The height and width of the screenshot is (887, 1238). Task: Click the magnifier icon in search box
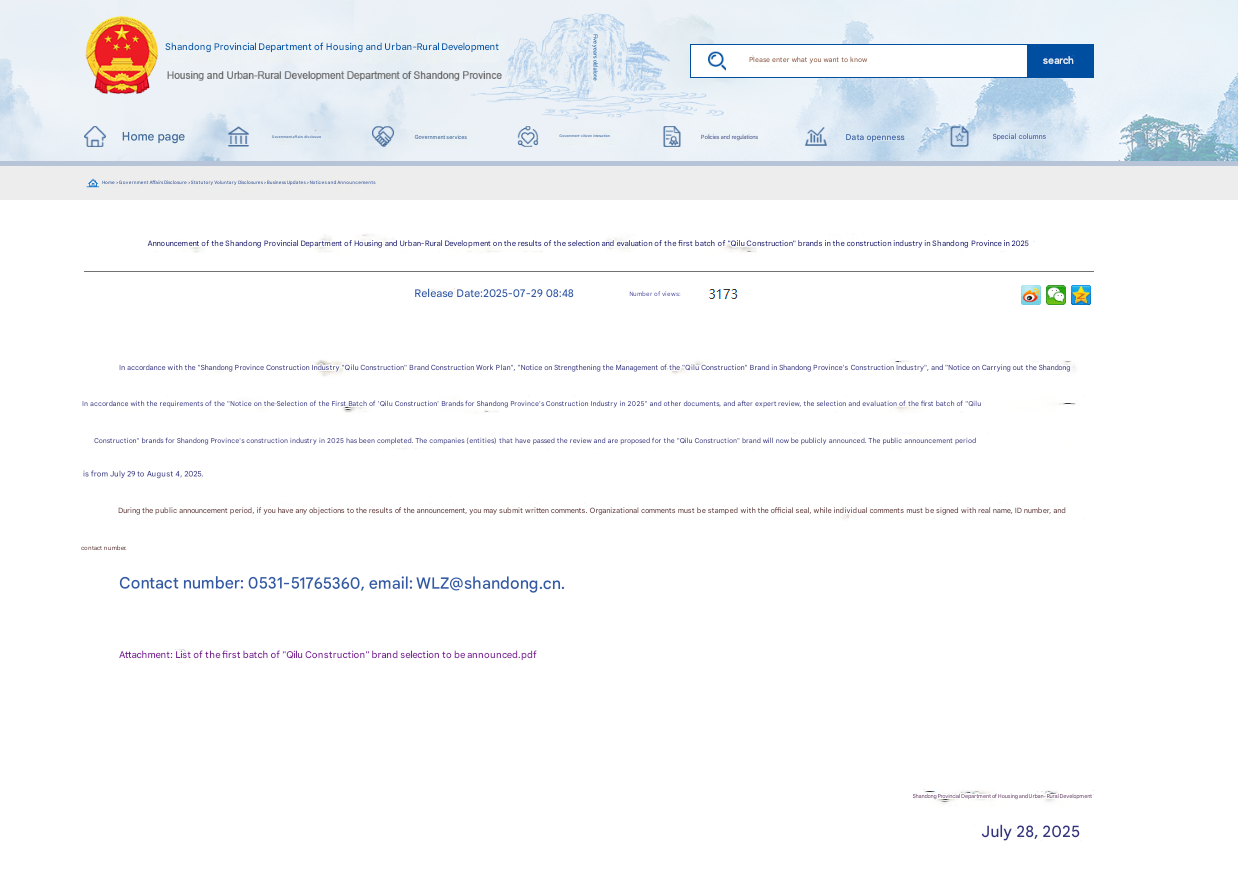717,61
